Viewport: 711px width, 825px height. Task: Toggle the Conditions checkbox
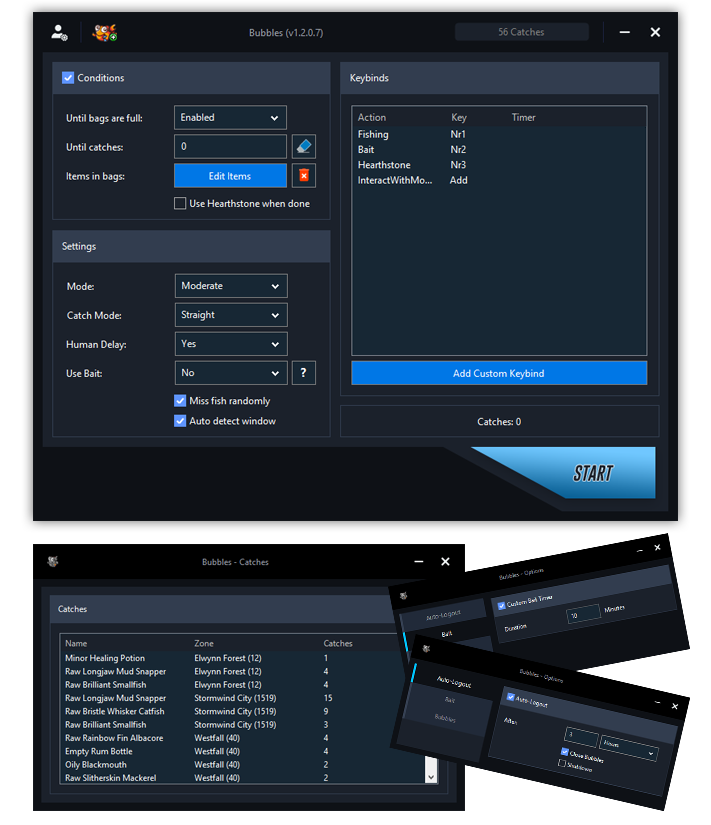68,78
